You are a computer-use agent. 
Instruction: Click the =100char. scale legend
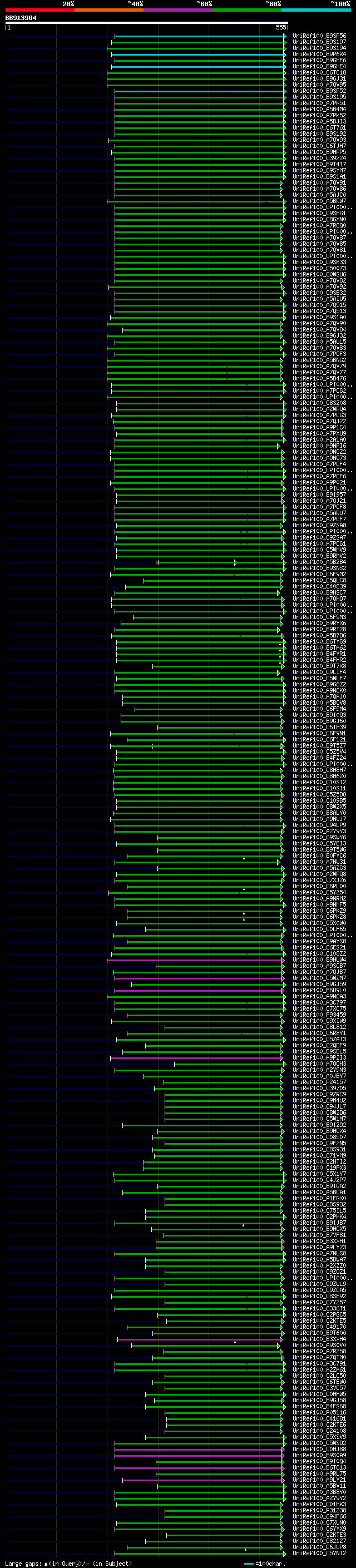pos(265,1563)
